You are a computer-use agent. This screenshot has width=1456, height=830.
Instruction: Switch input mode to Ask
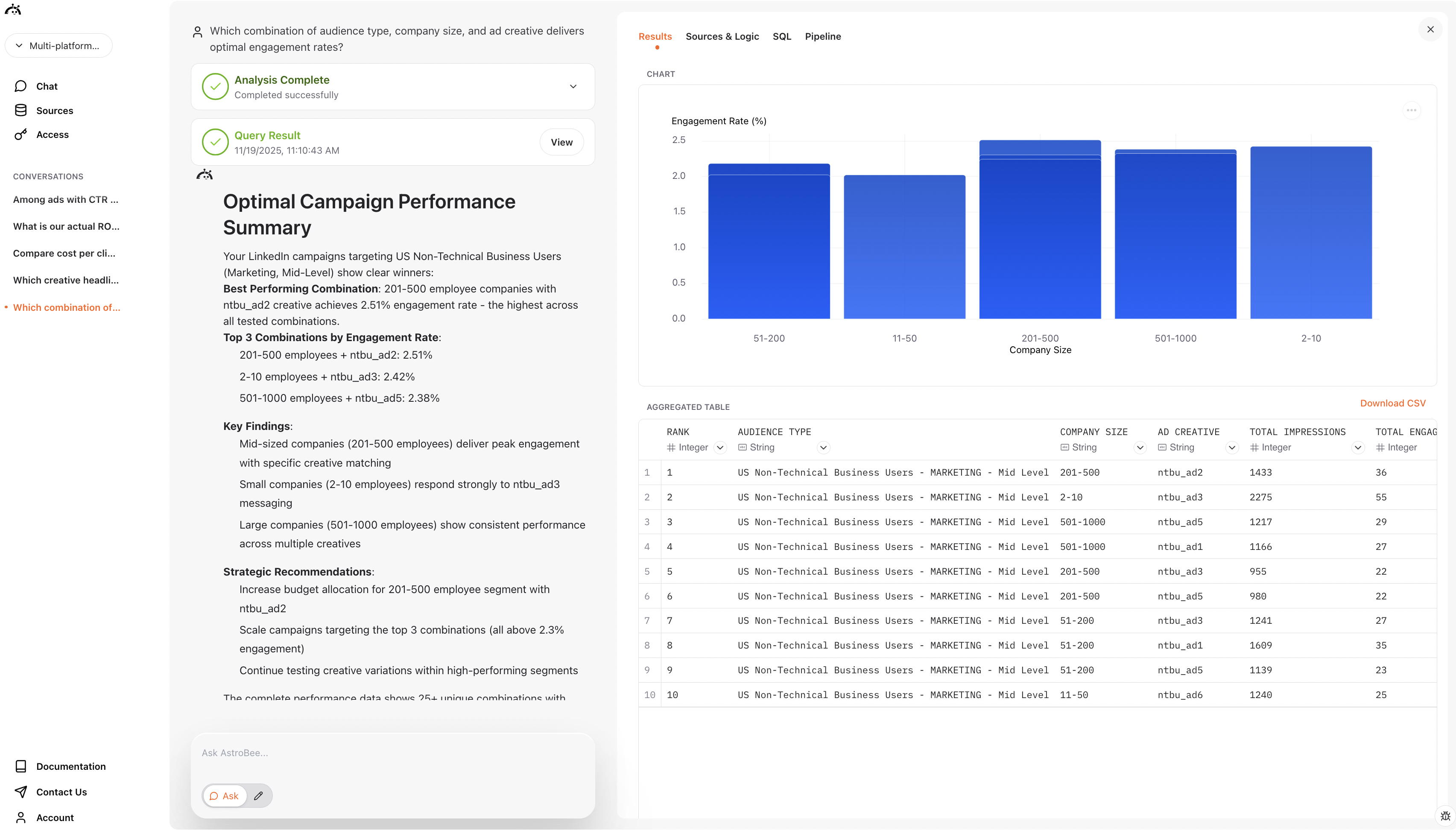tap(224, 795)
